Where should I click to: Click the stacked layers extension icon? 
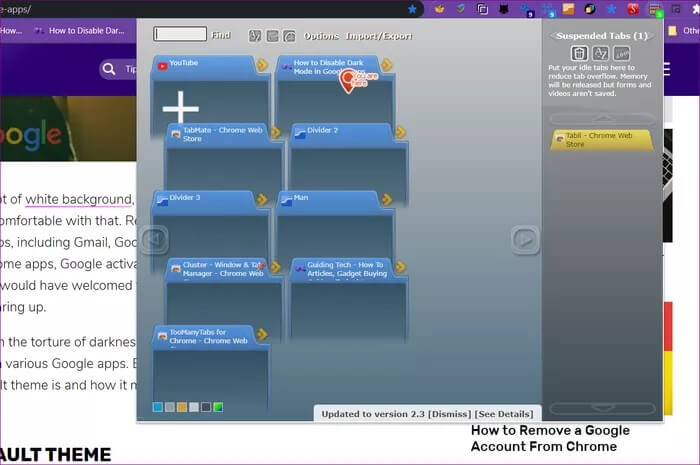pyautogui.click(x=461, y=8)
